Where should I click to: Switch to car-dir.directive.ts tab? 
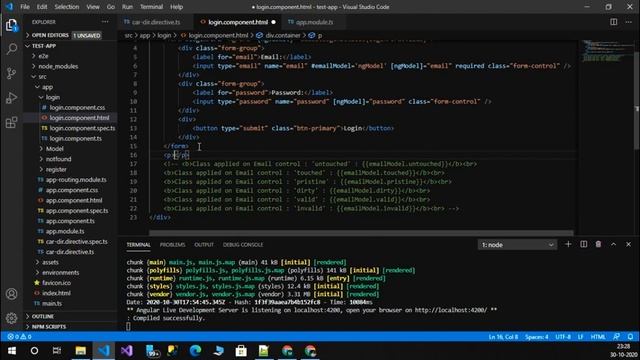tap(156, 22)
